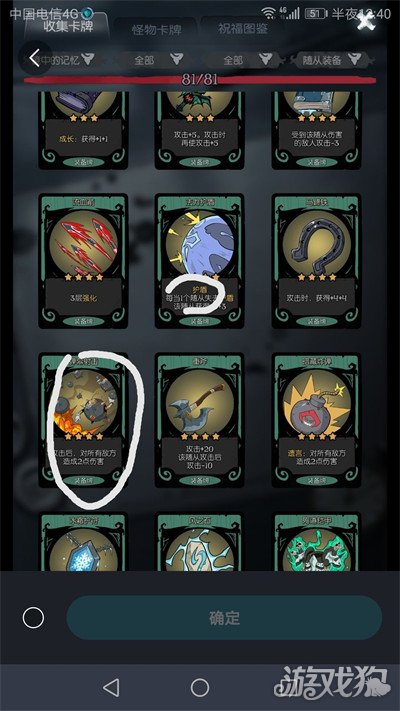This screenshot has width=400, height=711.
Task: Toggle the circle radio button beside 确定
Action: [34, 618]
